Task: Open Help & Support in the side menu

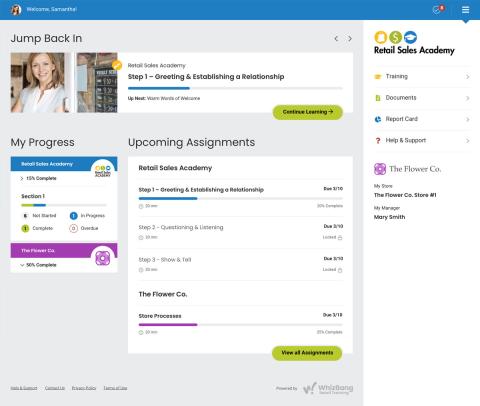Action: coord(422,141)
